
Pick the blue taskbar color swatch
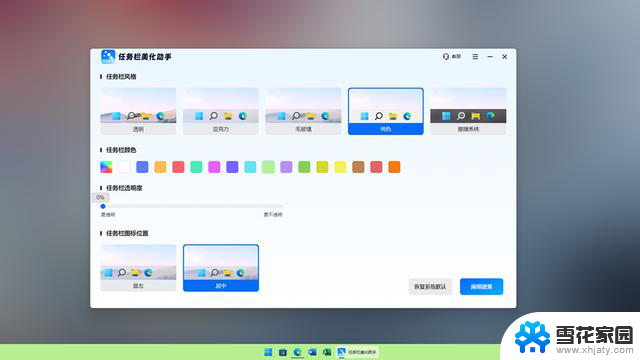(142, 167)
